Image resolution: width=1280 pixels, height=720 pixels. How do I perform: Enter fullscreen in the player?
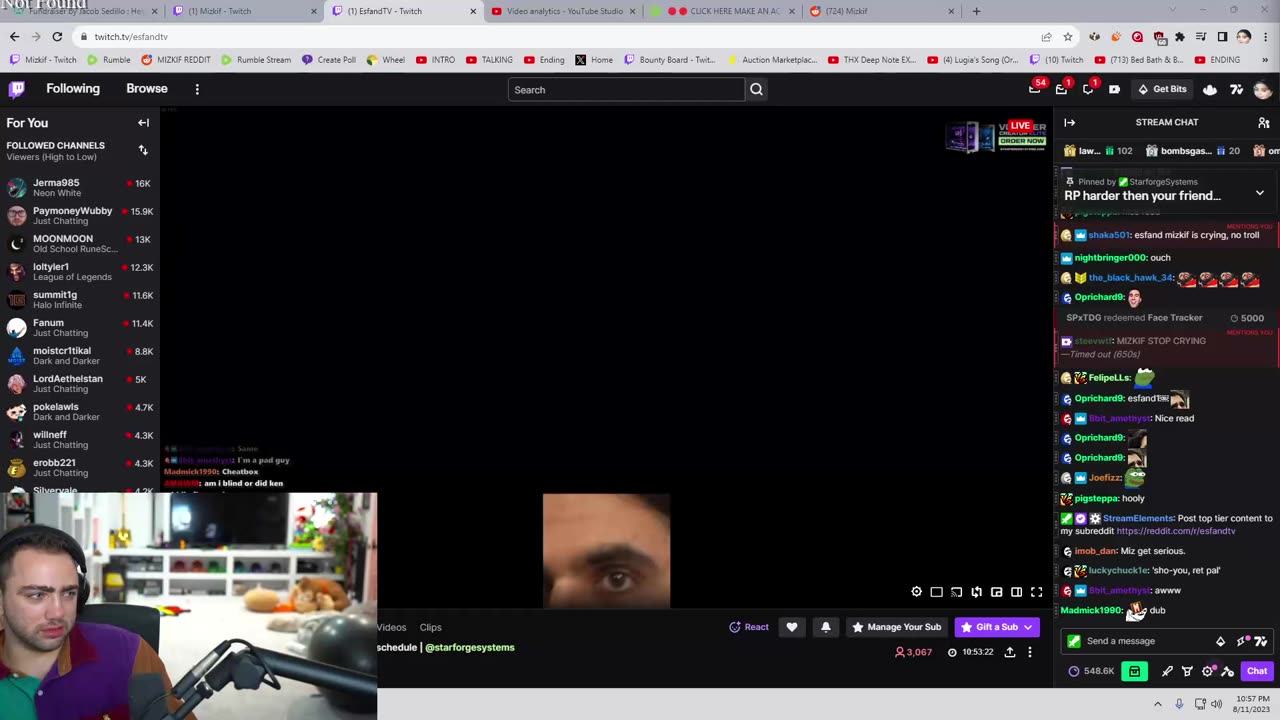click(1036, 592)
